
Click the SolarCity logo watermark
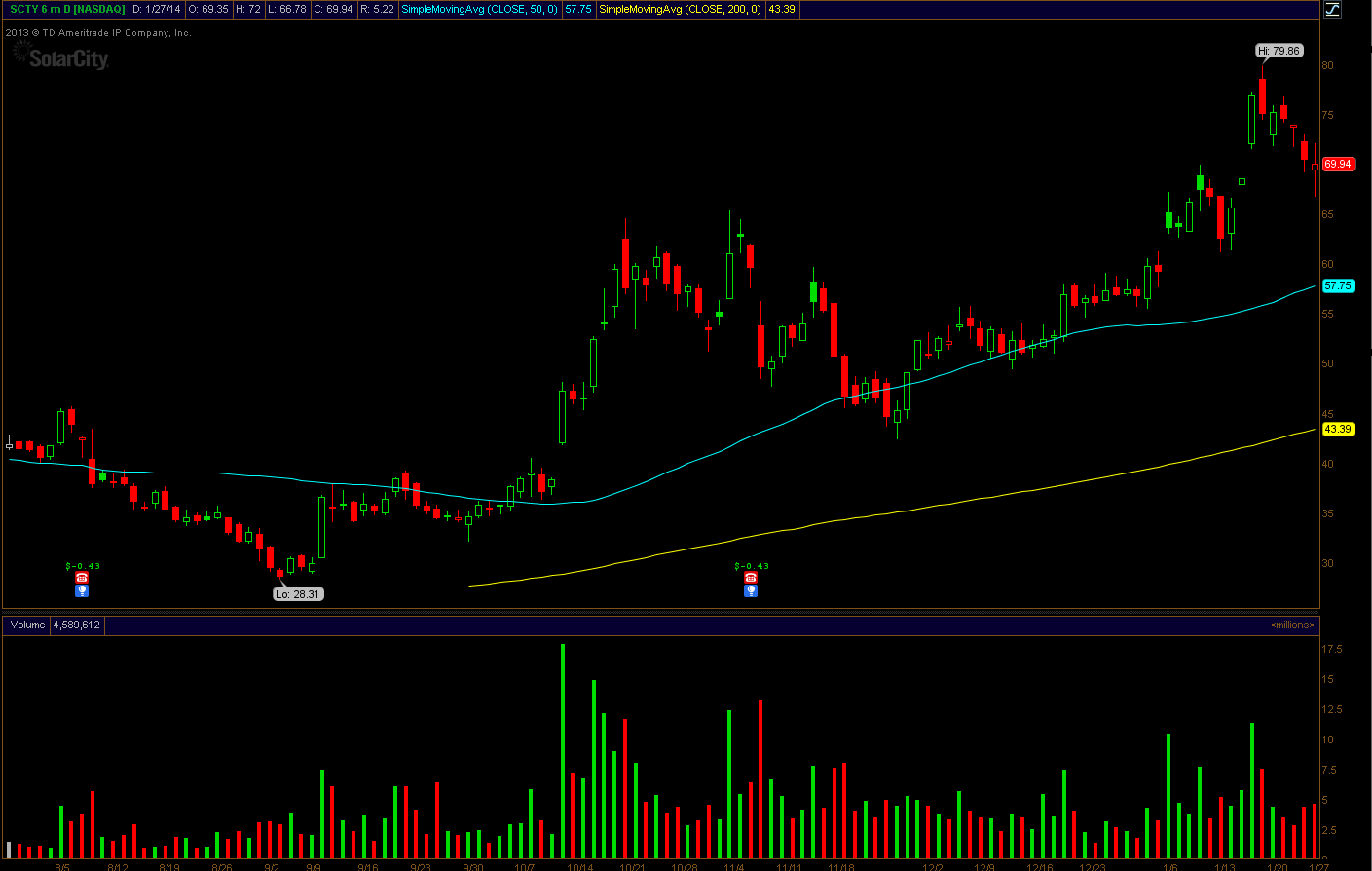click(60, 57)
